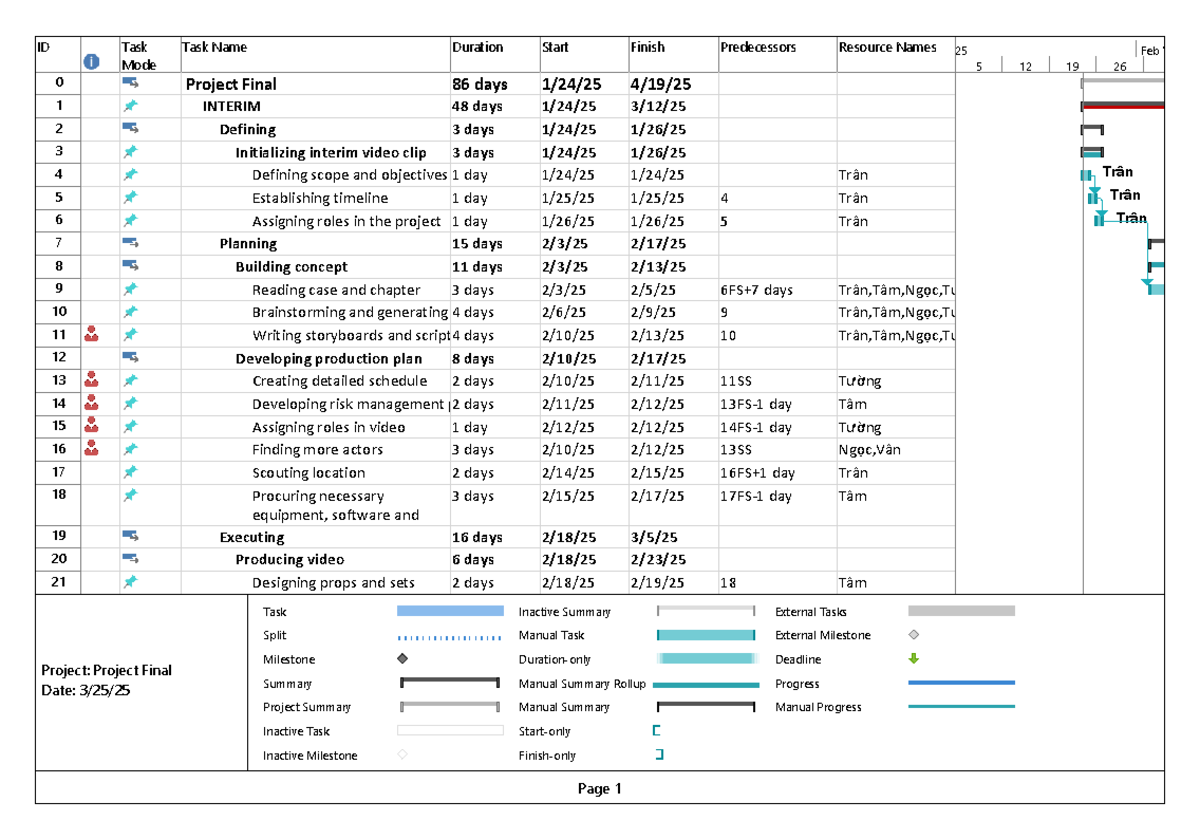Screen dimensions: 1200x839
Task: Click overallocation icon for Assigning roles in video
Action: click(92, 427)
